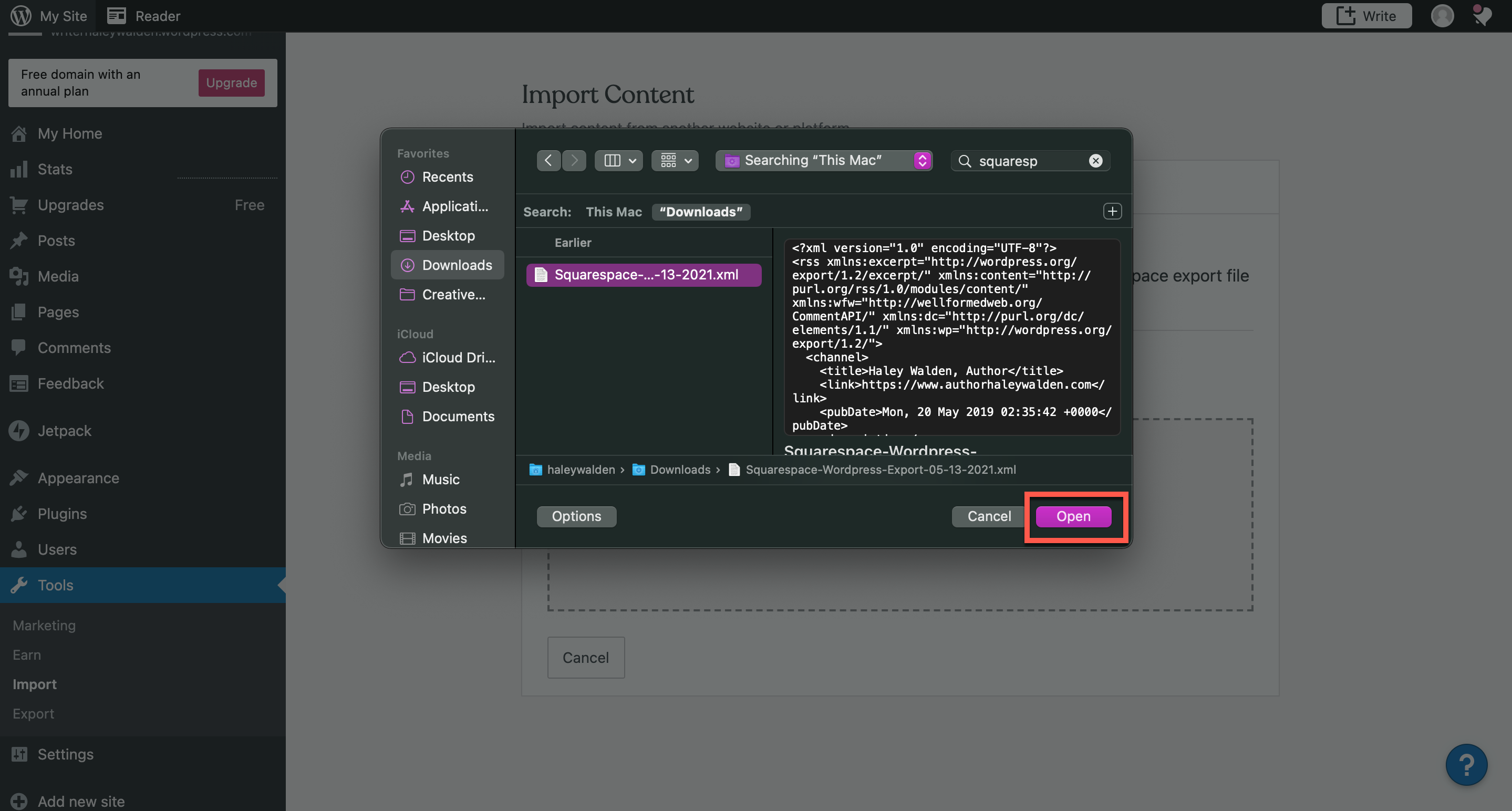Viewport: 1512px width, 811px height.
Task: Open the grouping options chevron menu
Action: (688, 160)
